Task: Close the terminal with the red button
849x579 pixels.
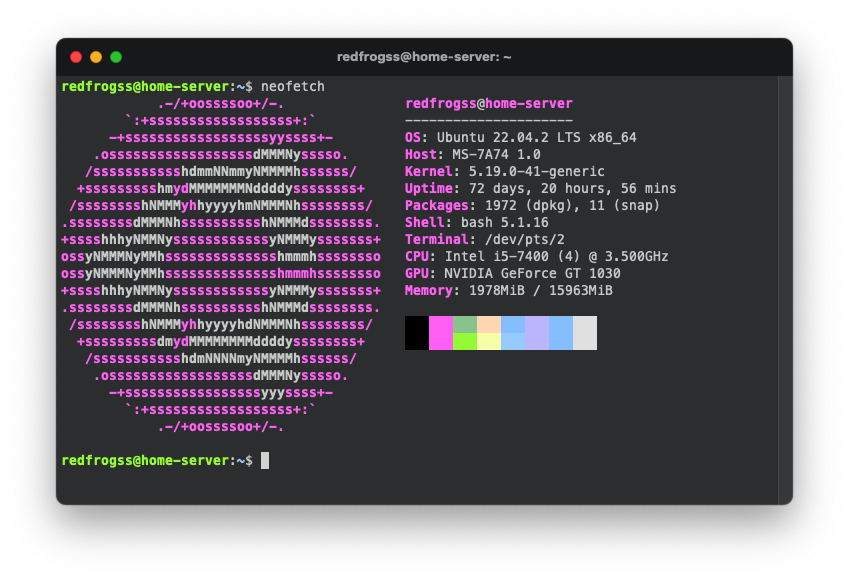Action: tap(76, 57)
